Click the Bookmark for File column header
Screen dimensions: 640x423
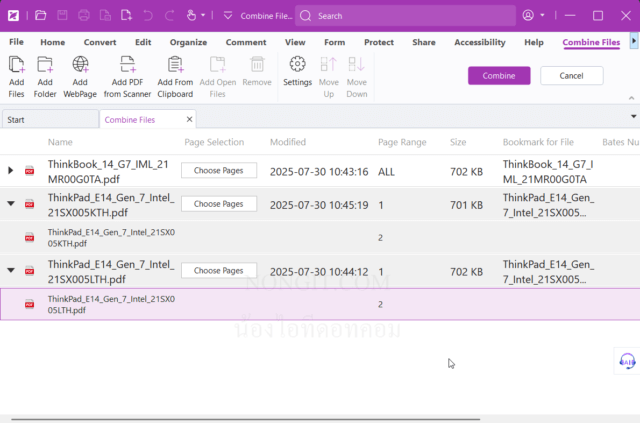[538, 142]
